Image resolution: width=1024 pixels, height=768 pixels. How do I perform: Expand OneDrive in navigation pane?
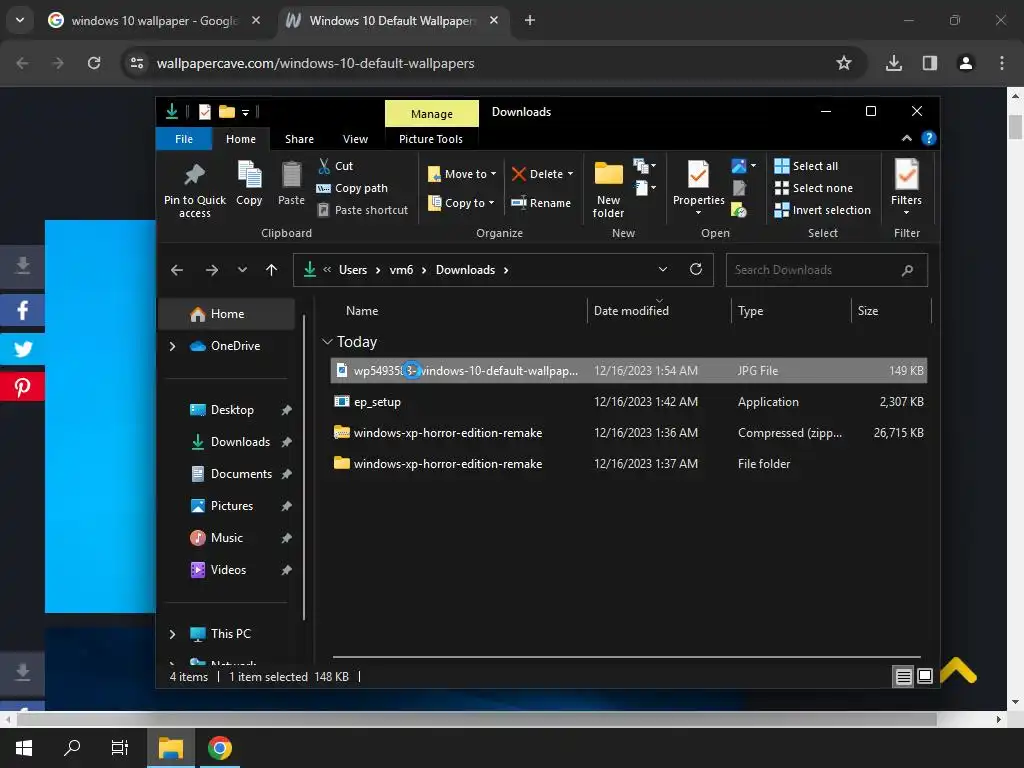pos(172,346)
